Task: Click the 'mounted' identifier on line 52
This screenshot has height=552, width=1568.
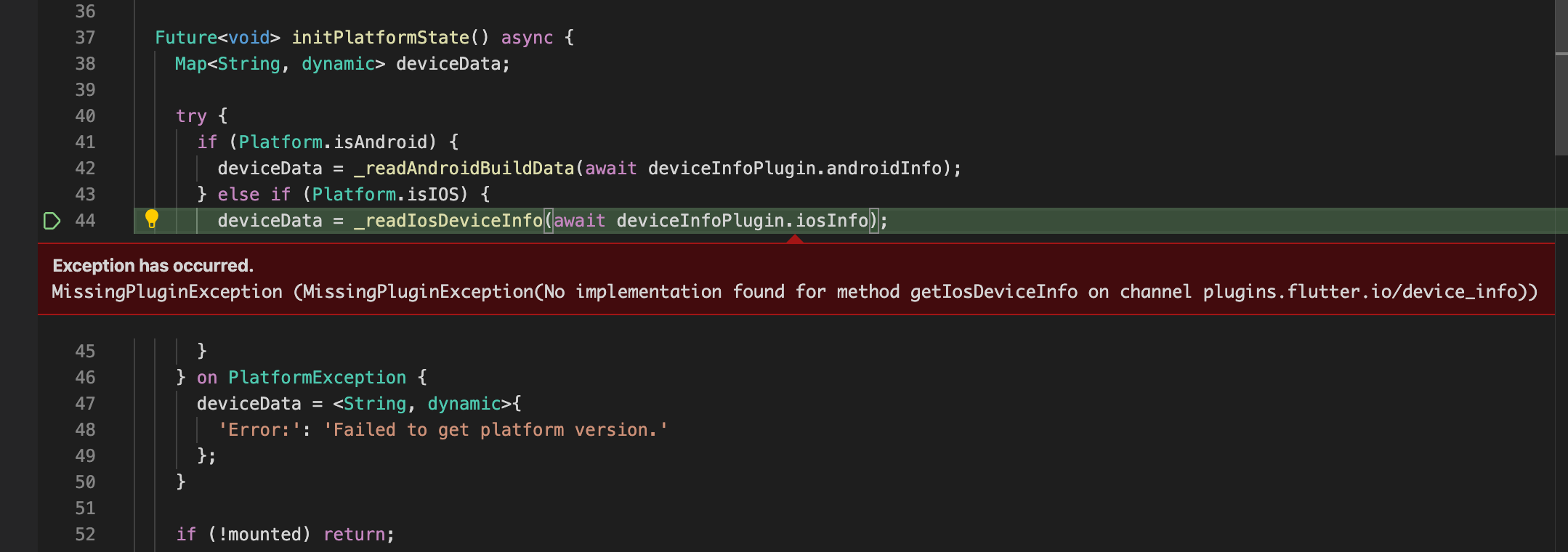Action: (264, 535)
